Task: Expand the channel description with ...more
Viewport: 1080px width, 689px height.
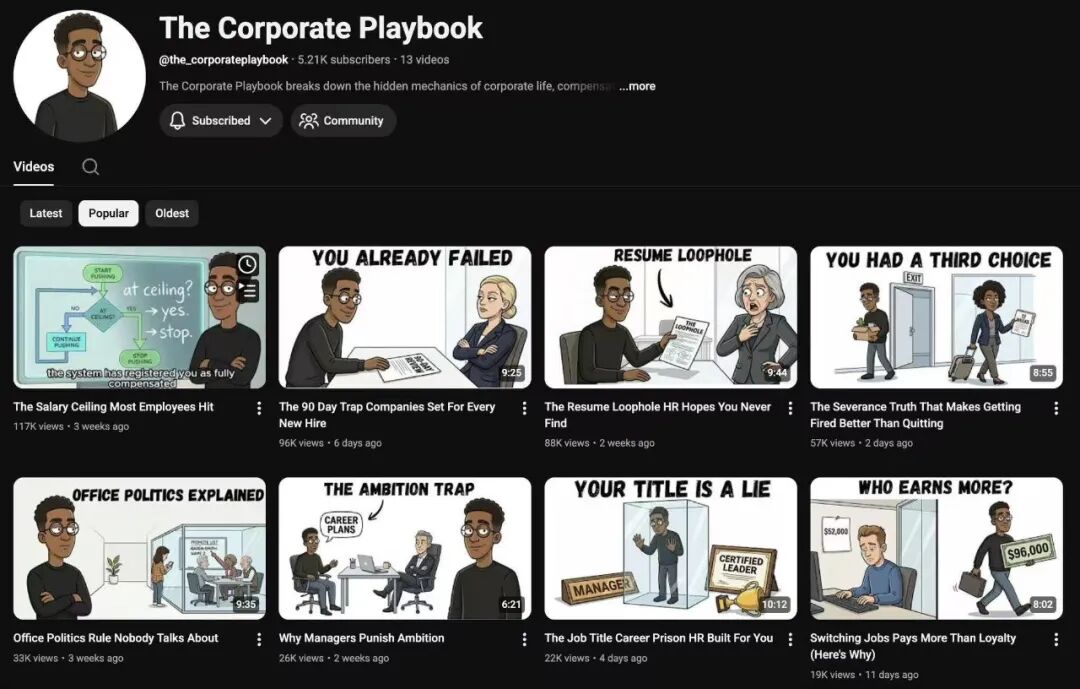Action: [637, 86]
